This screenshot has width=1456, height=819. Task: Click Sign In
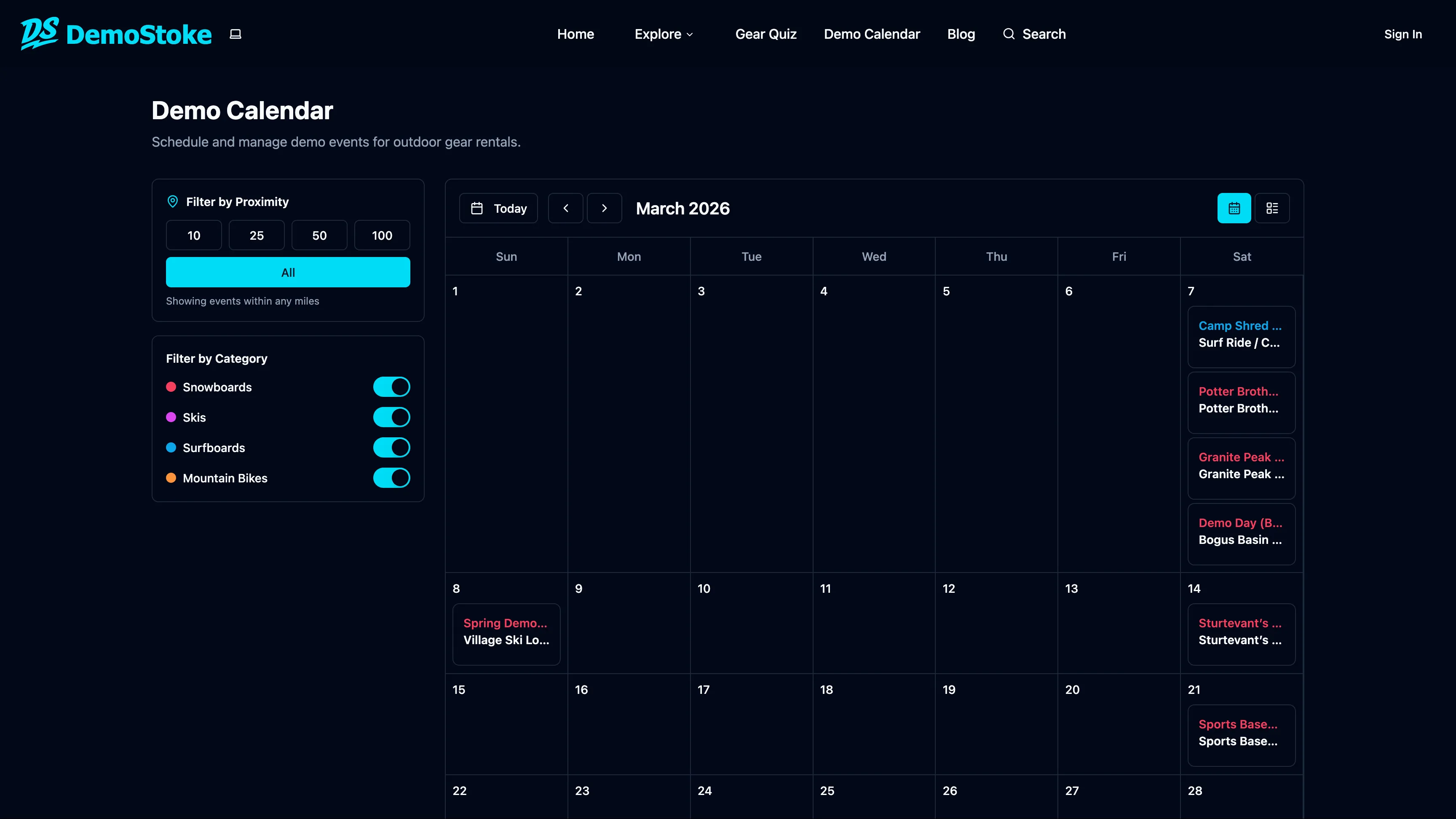coord(1403,34)
